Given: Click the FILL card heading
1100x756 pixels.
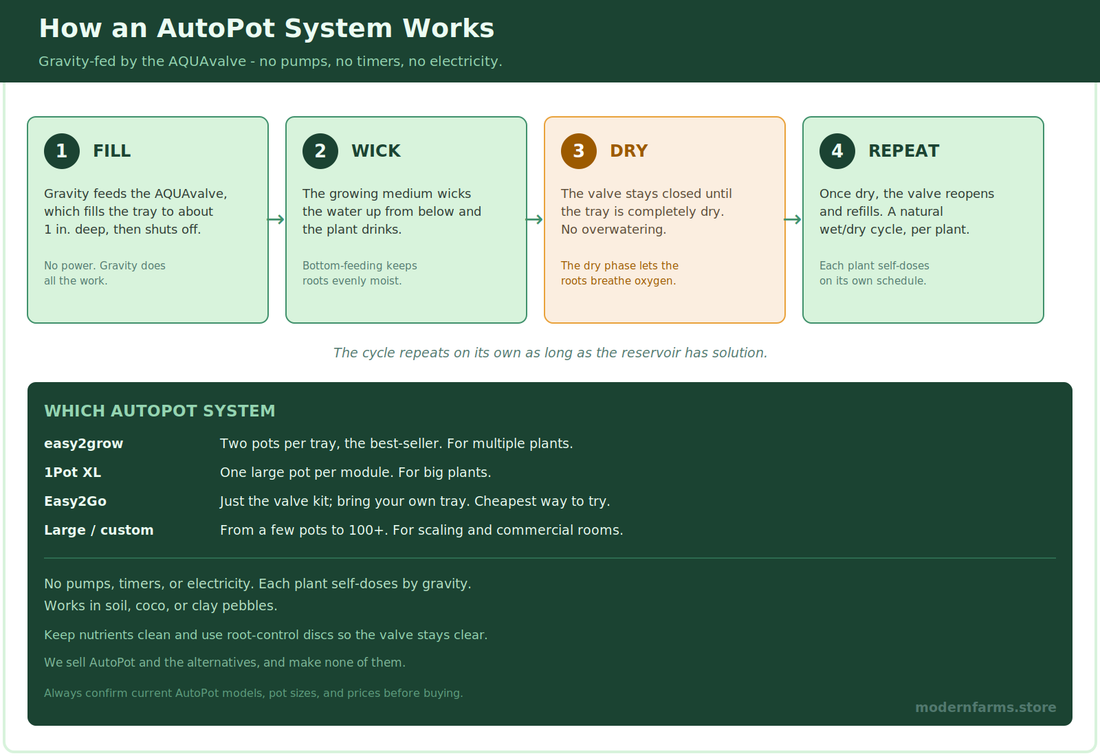Looking at the screenshot, I should [x=112, y=151].
